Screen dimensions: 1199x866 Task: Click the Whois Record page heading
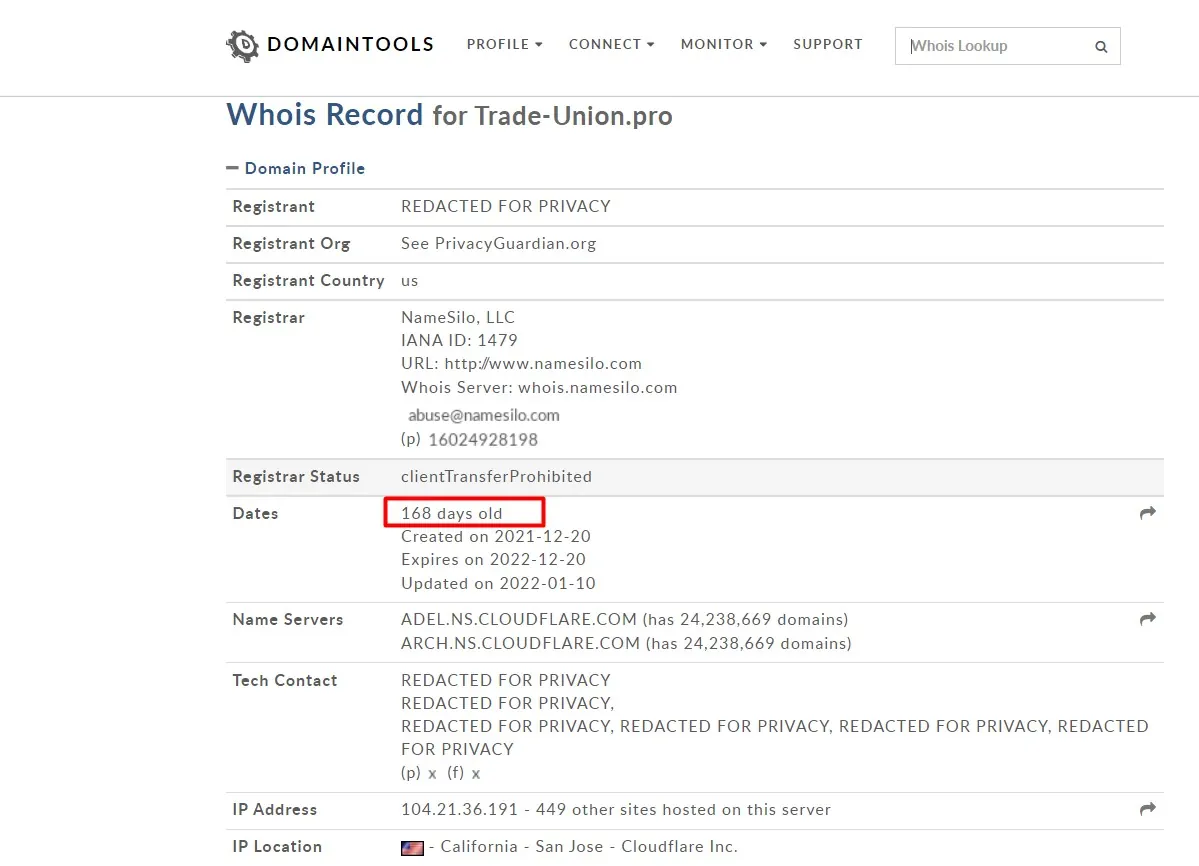[450, 115]
